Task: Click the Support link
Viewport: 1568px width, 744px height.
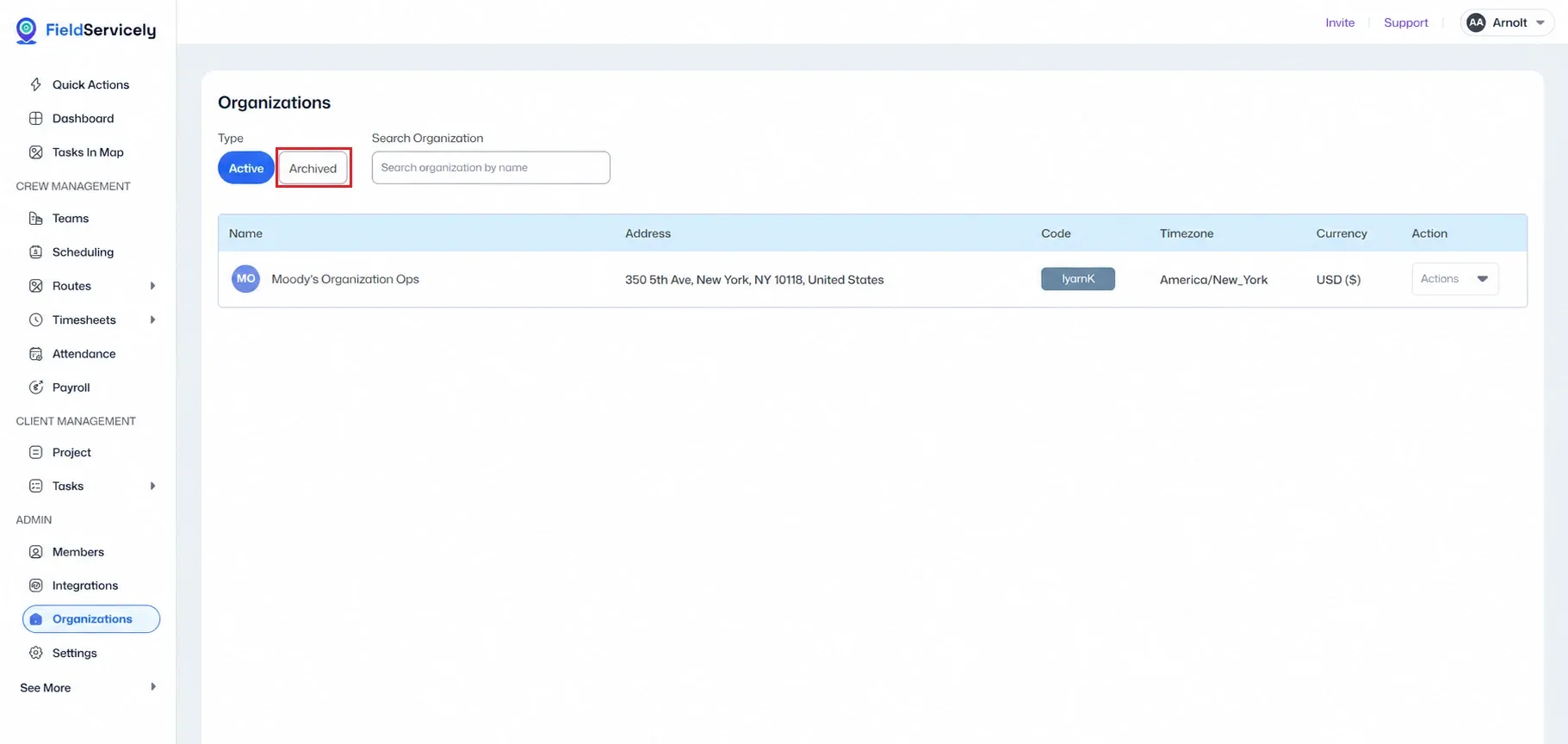Action: (x=1405, y=22)
